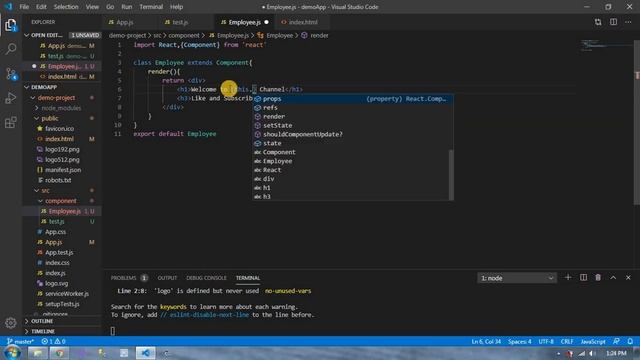
Task: Click the Windows Start button
Action: pyautogui.click(x=12, y=353)
